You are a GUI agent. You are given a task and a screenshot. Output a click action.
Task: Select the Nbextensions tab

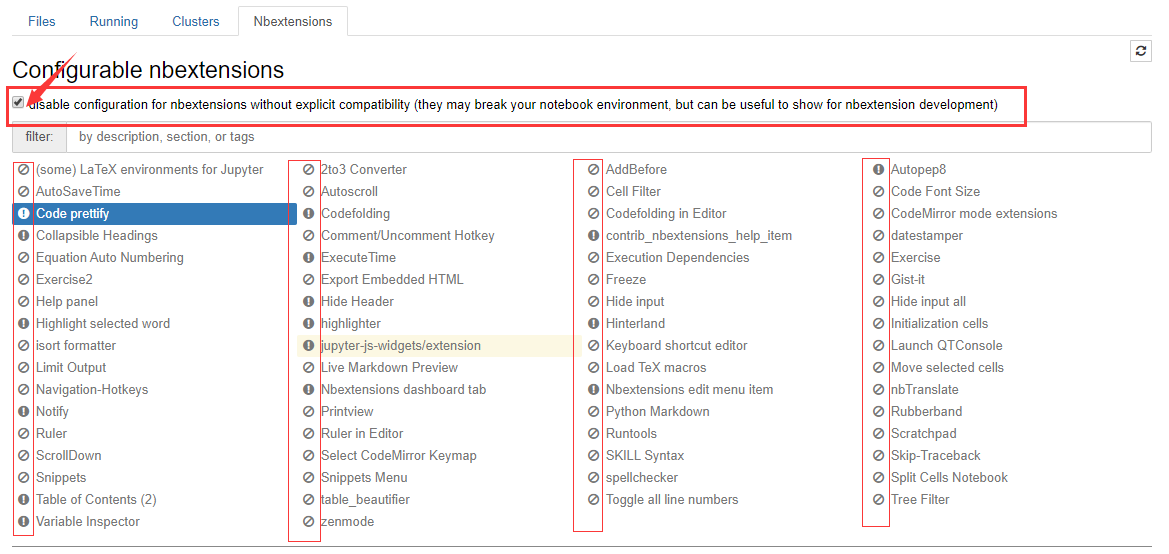click(x=293, y=22)
